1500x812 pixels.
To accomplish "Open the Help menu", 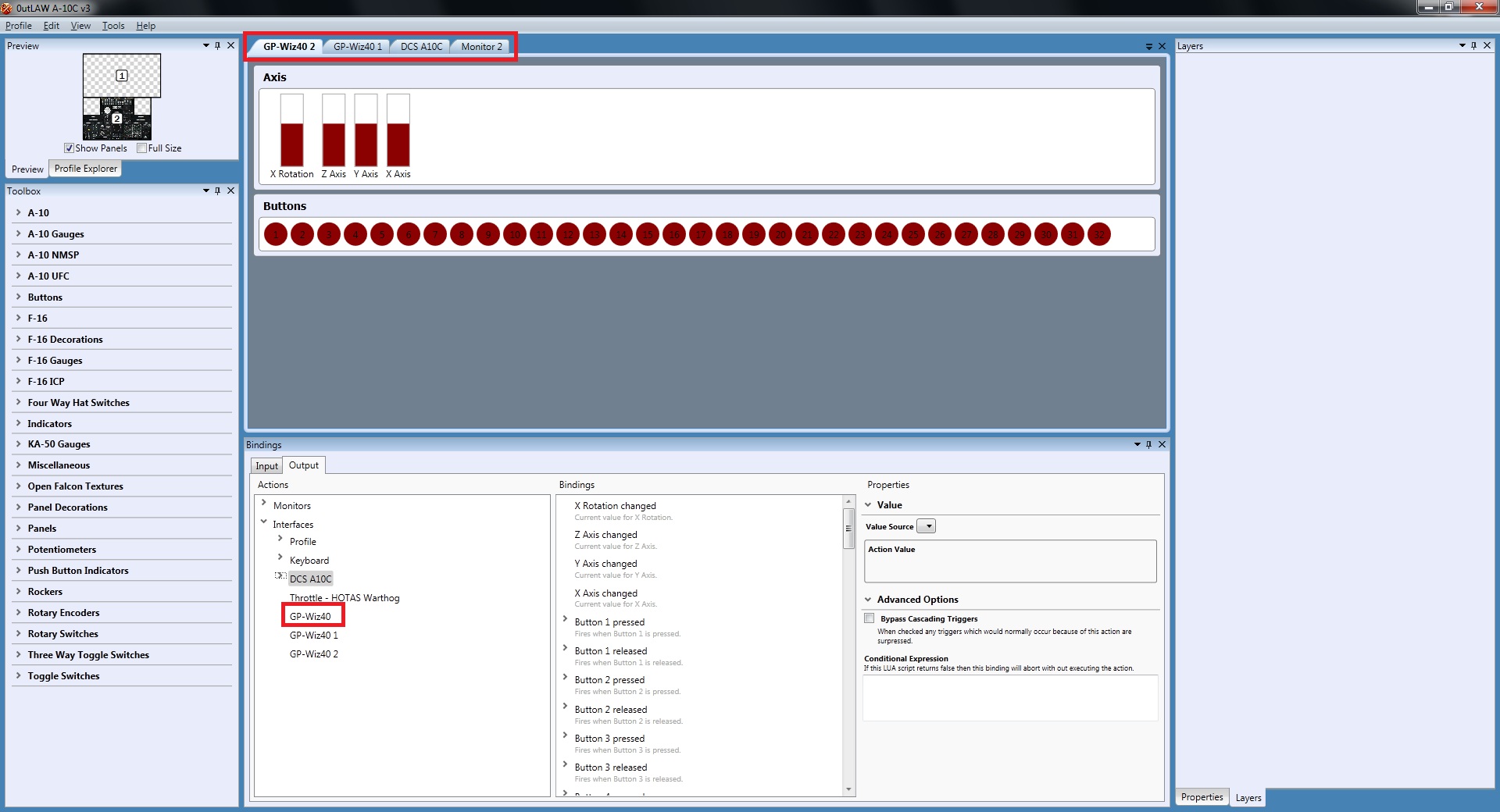I will 146,26.
